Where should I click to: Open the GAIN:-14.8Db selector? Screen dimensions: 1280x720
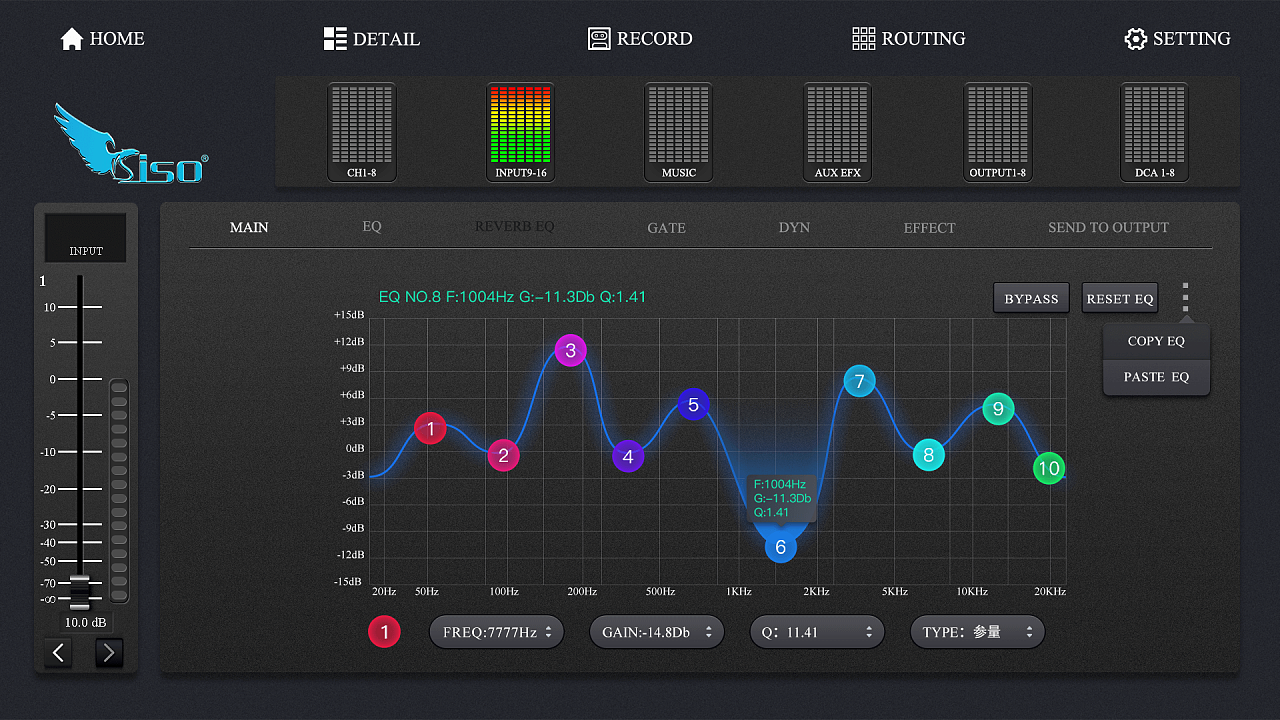coord(657,632)
